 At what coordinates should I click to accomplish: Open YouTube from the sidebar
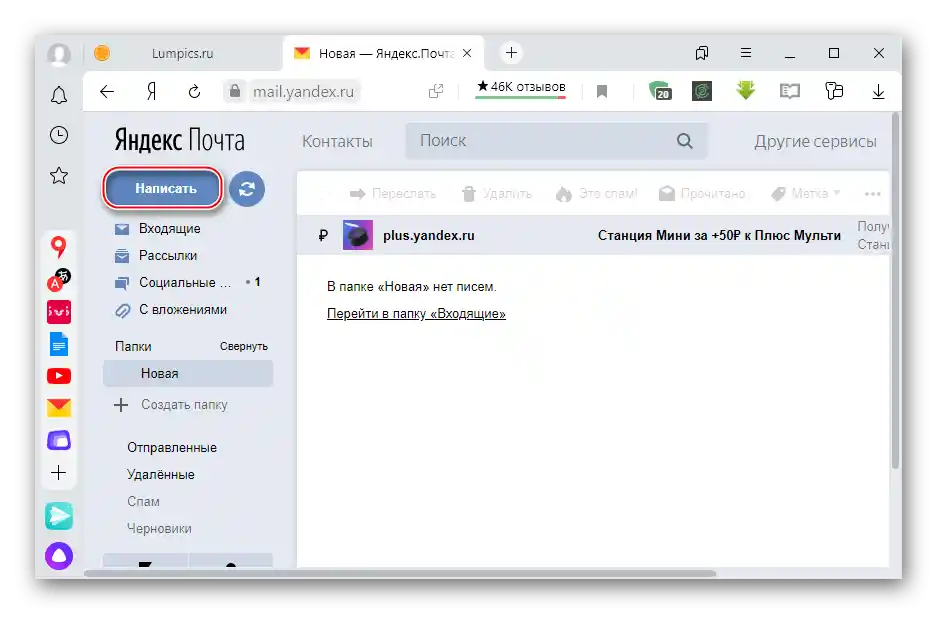coord(59,376)
